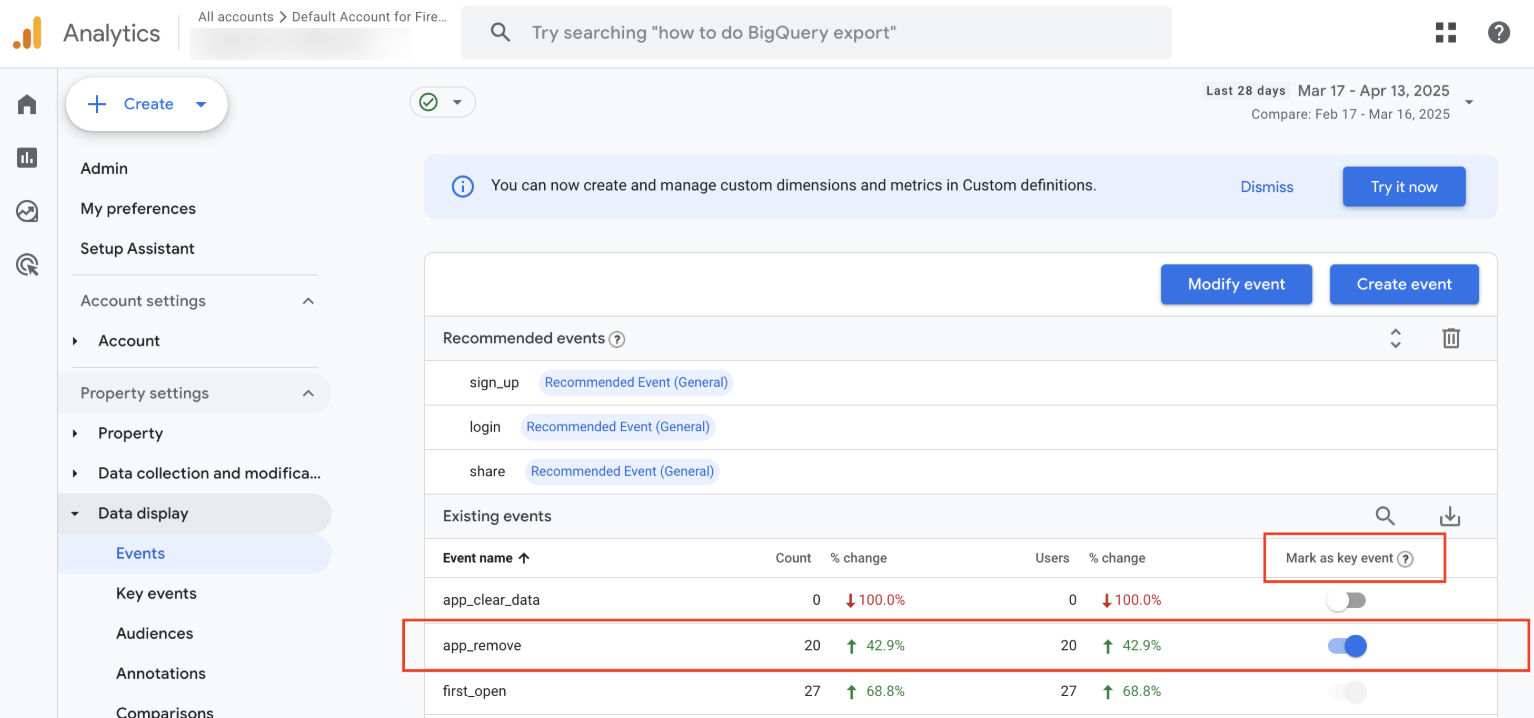Enable key event toggle for app_clear_data
Screen dimensions: 1534x718
pos(1346,600)
